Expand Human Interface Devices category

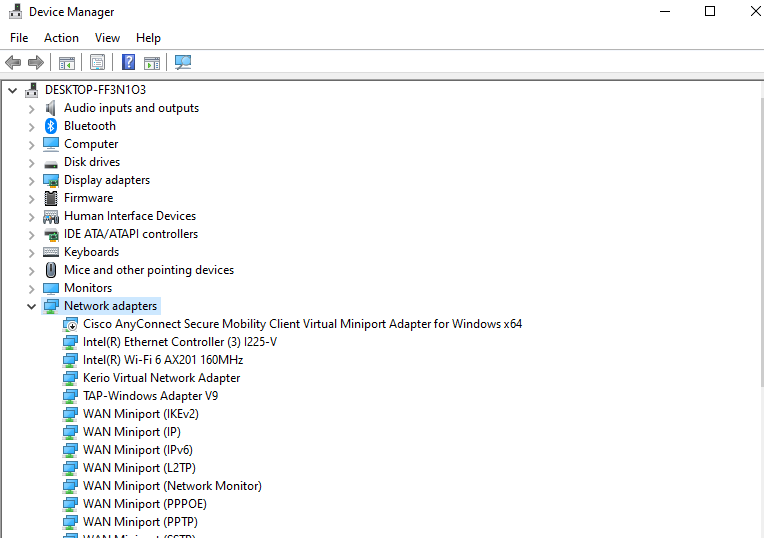point(32,217)
